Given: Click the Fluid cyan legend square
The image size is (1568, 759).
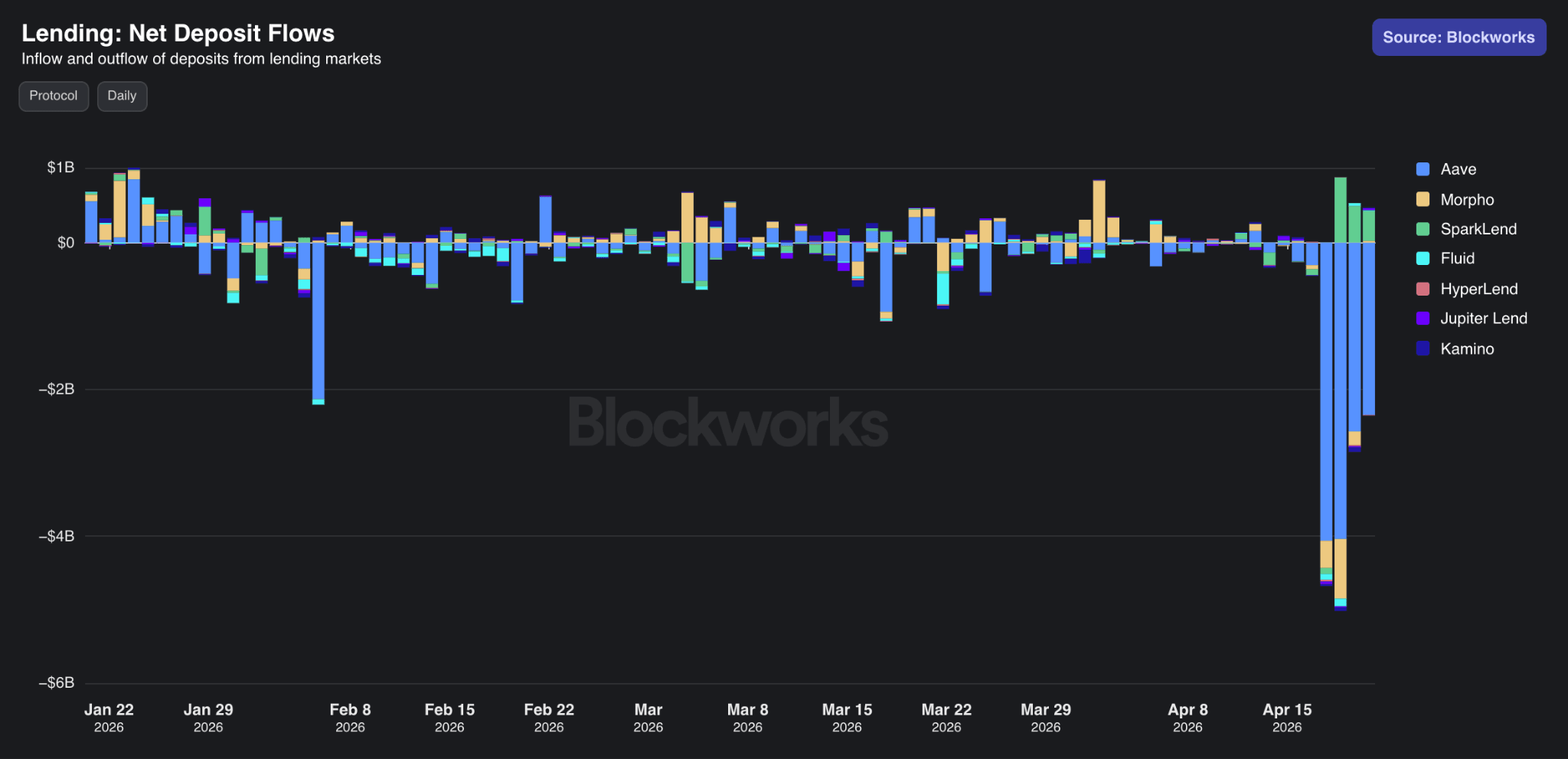Looking at the screenshot, I should point(1423,259).
